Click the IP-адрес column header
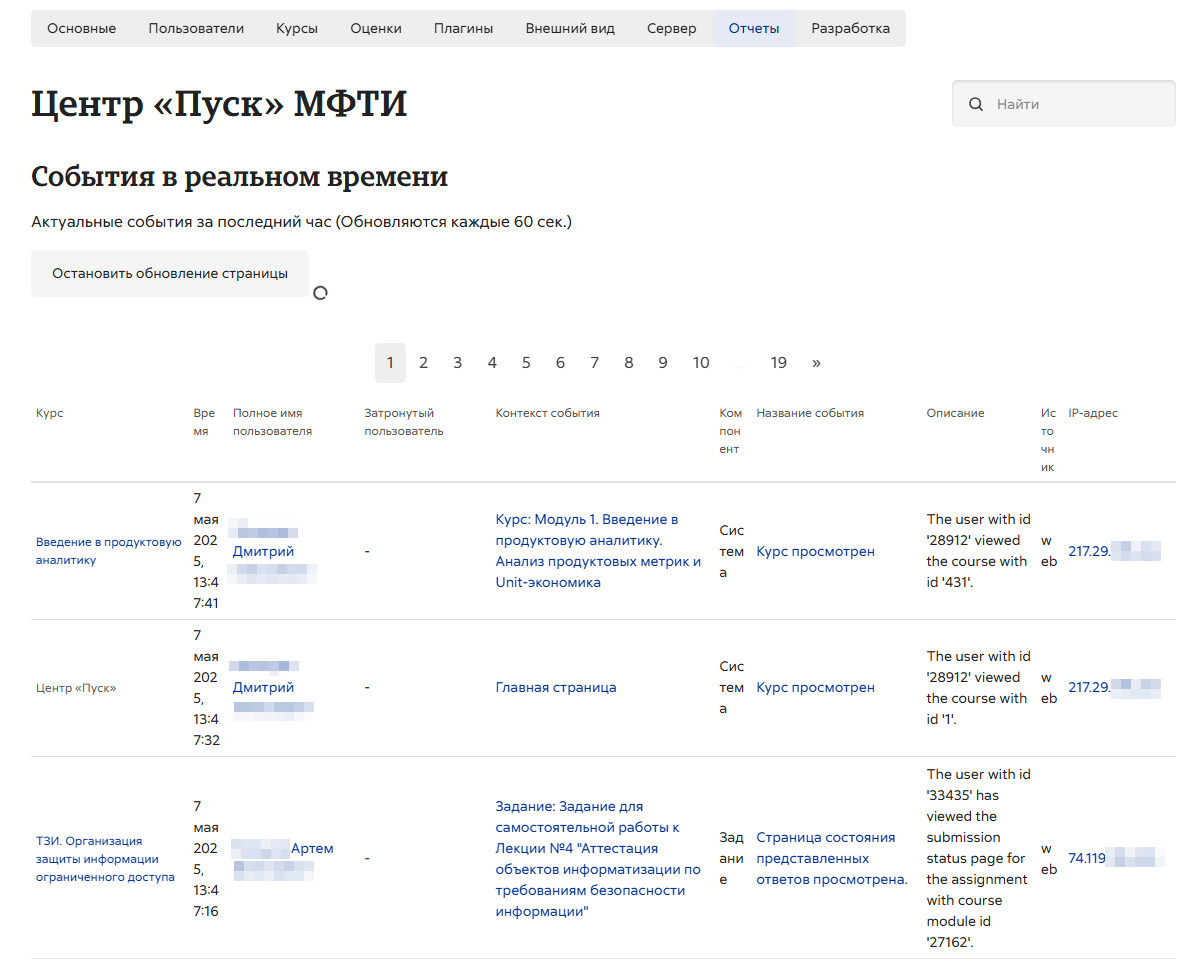This screenshot has width=1201, height=961. (x=1093, y=413)
